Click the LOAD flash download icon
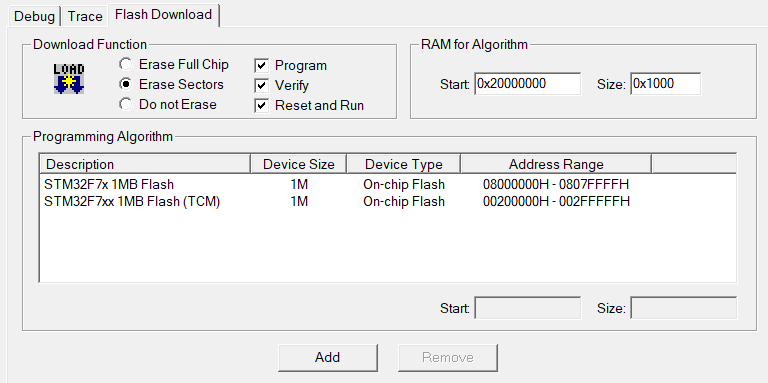Image resolution: width=768 pixels, height=383 pixels. 69,78
